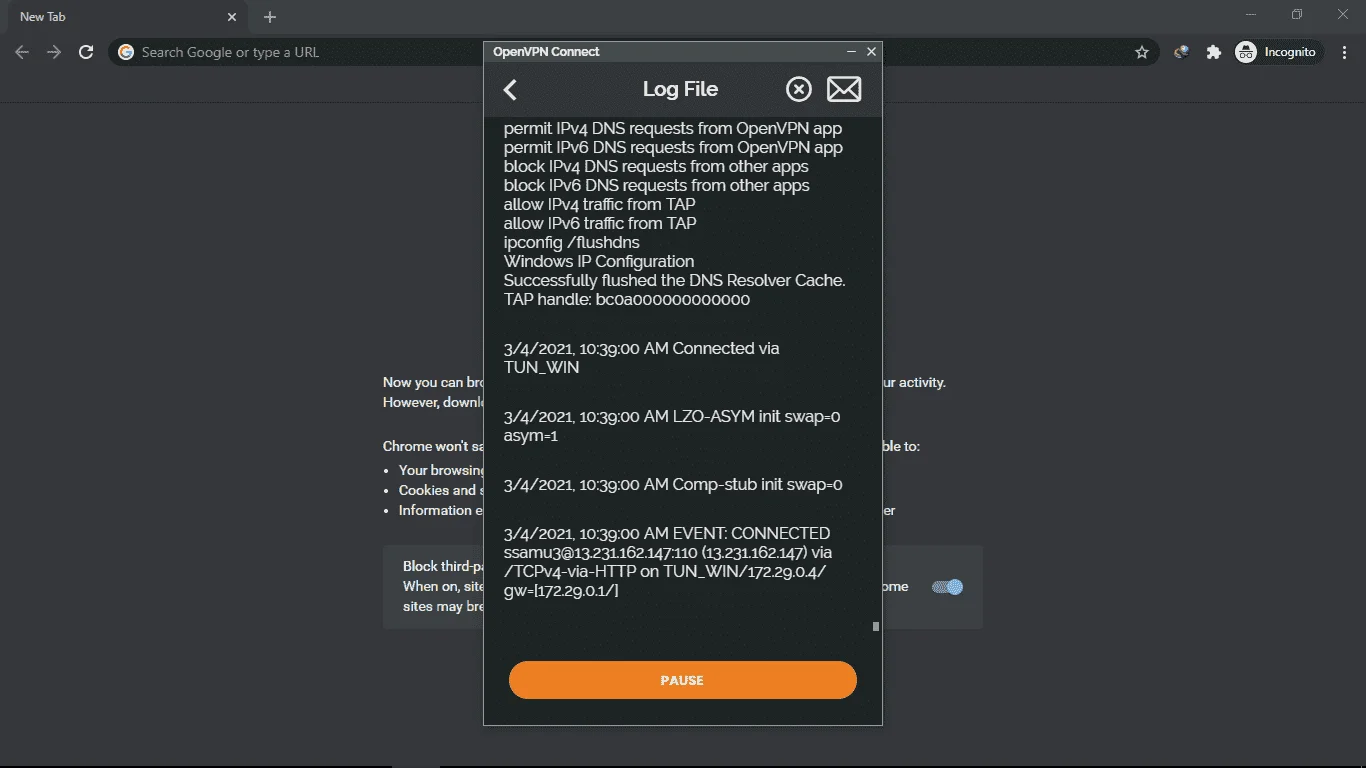1366x768 pixels.
Task: Go back from the Log File screen
Action: point(510,90)
